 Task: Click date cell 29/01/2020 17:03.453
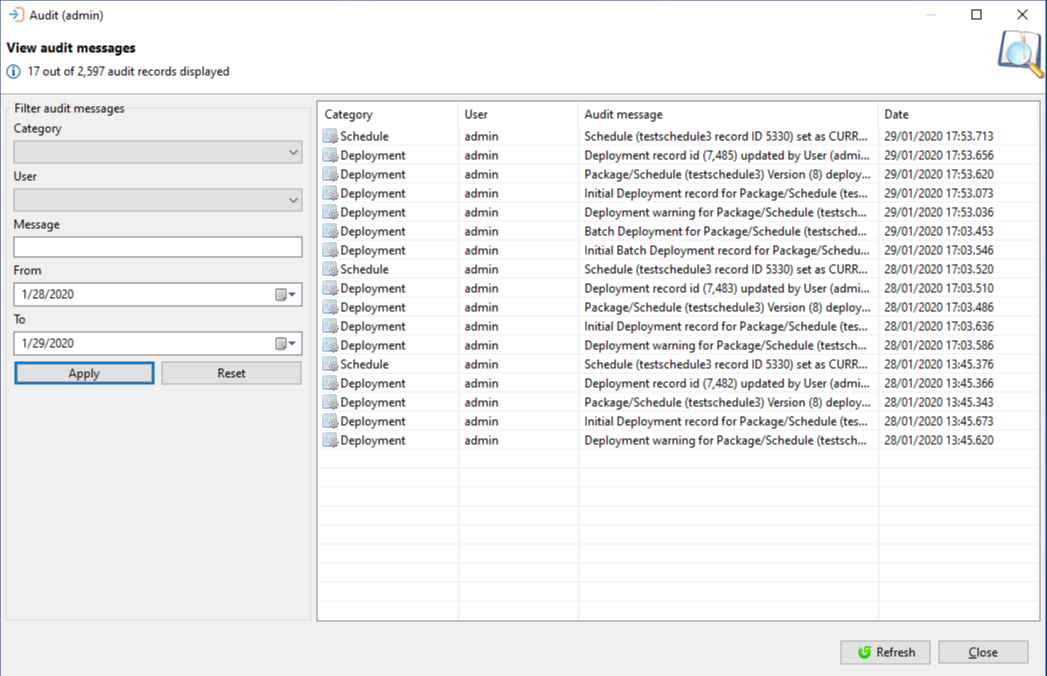pos(938,231)
